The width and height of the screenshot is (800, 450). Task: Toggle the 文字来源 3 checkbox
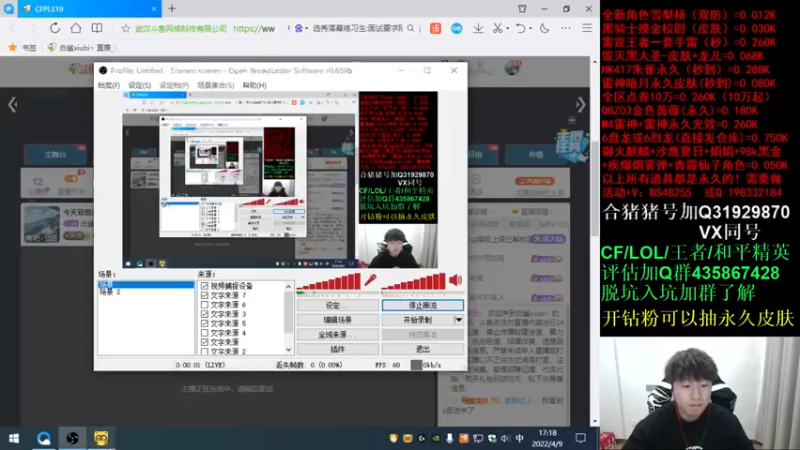coord(205,314)
